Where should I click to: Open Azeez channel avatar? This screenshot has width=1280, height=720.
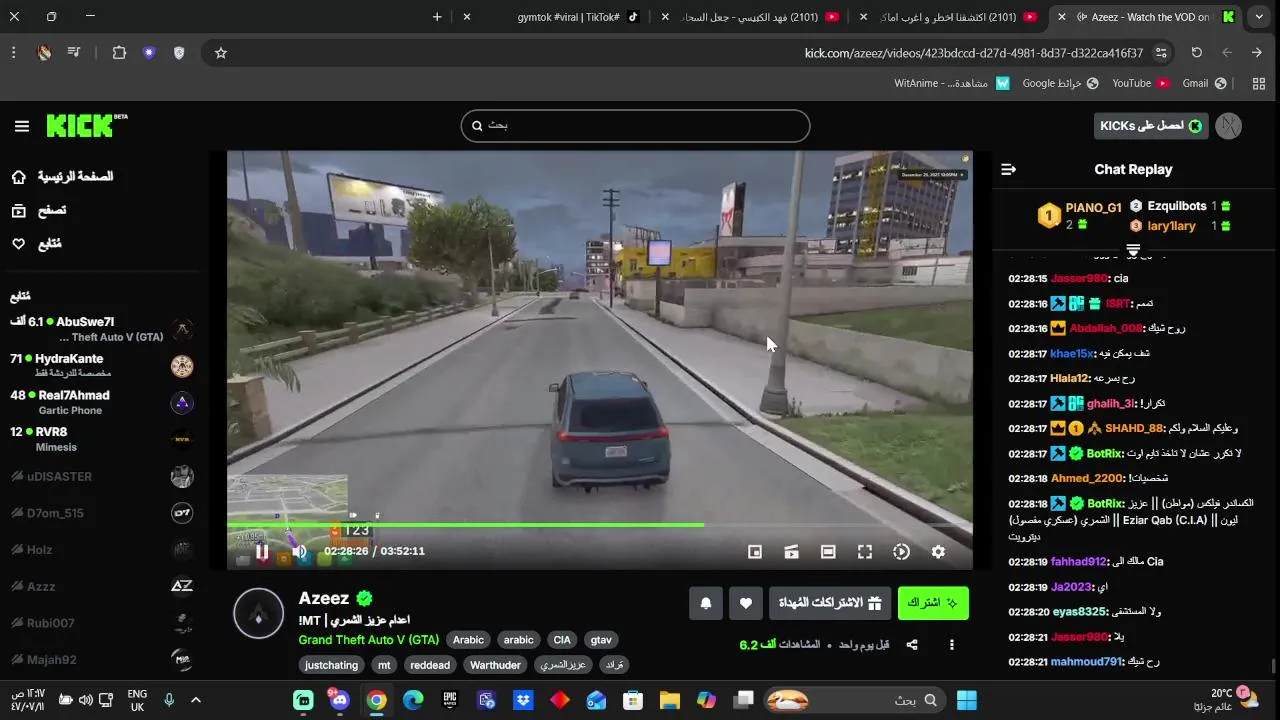(x=259, y=613)
